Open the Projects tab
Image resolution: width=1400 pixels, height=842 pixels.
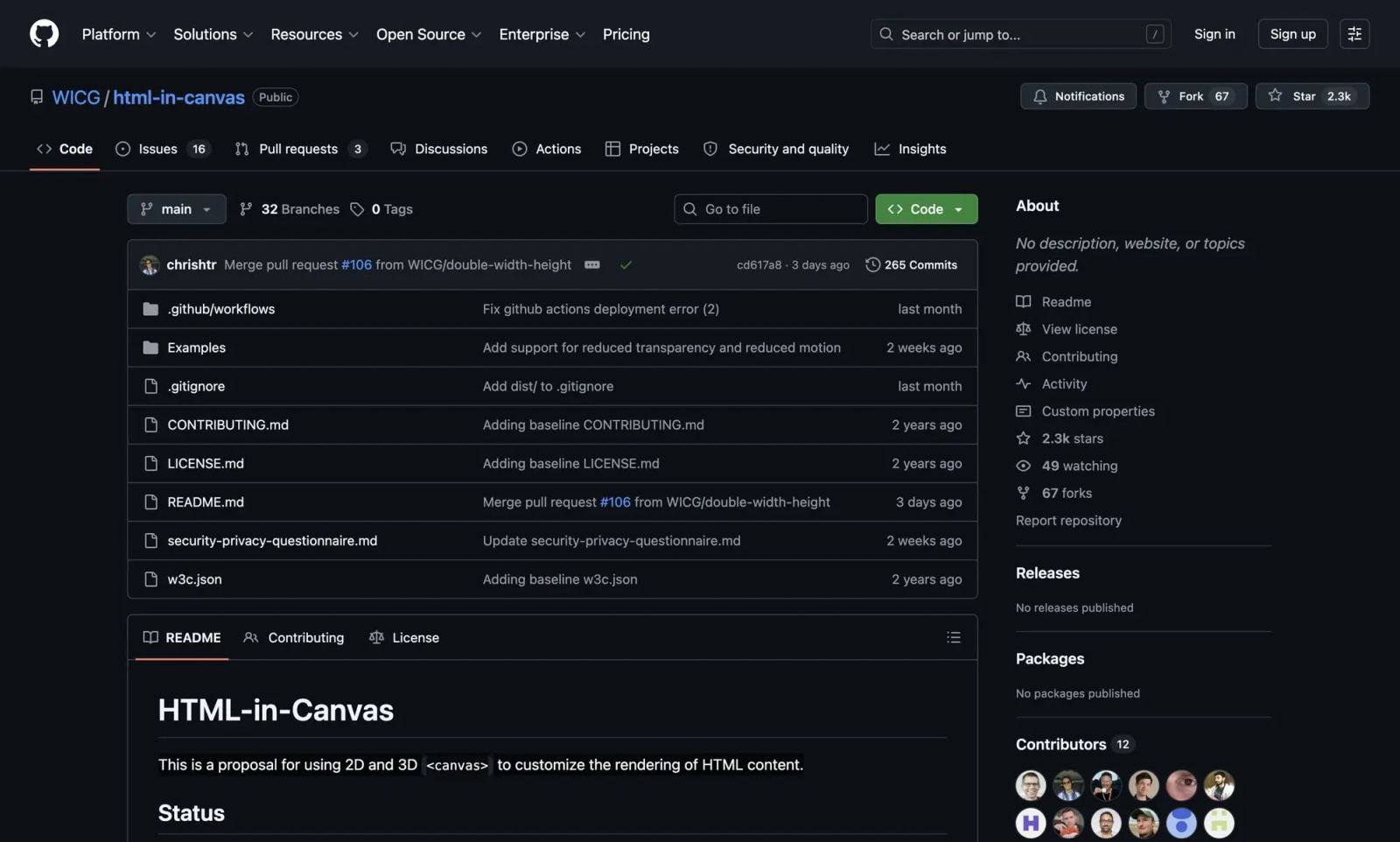pyautogui.click(x=642, y=149)
